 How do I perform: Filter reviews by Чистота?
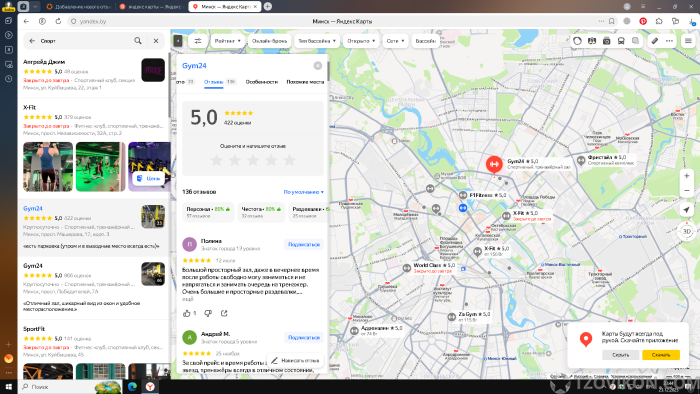(261, 212)
